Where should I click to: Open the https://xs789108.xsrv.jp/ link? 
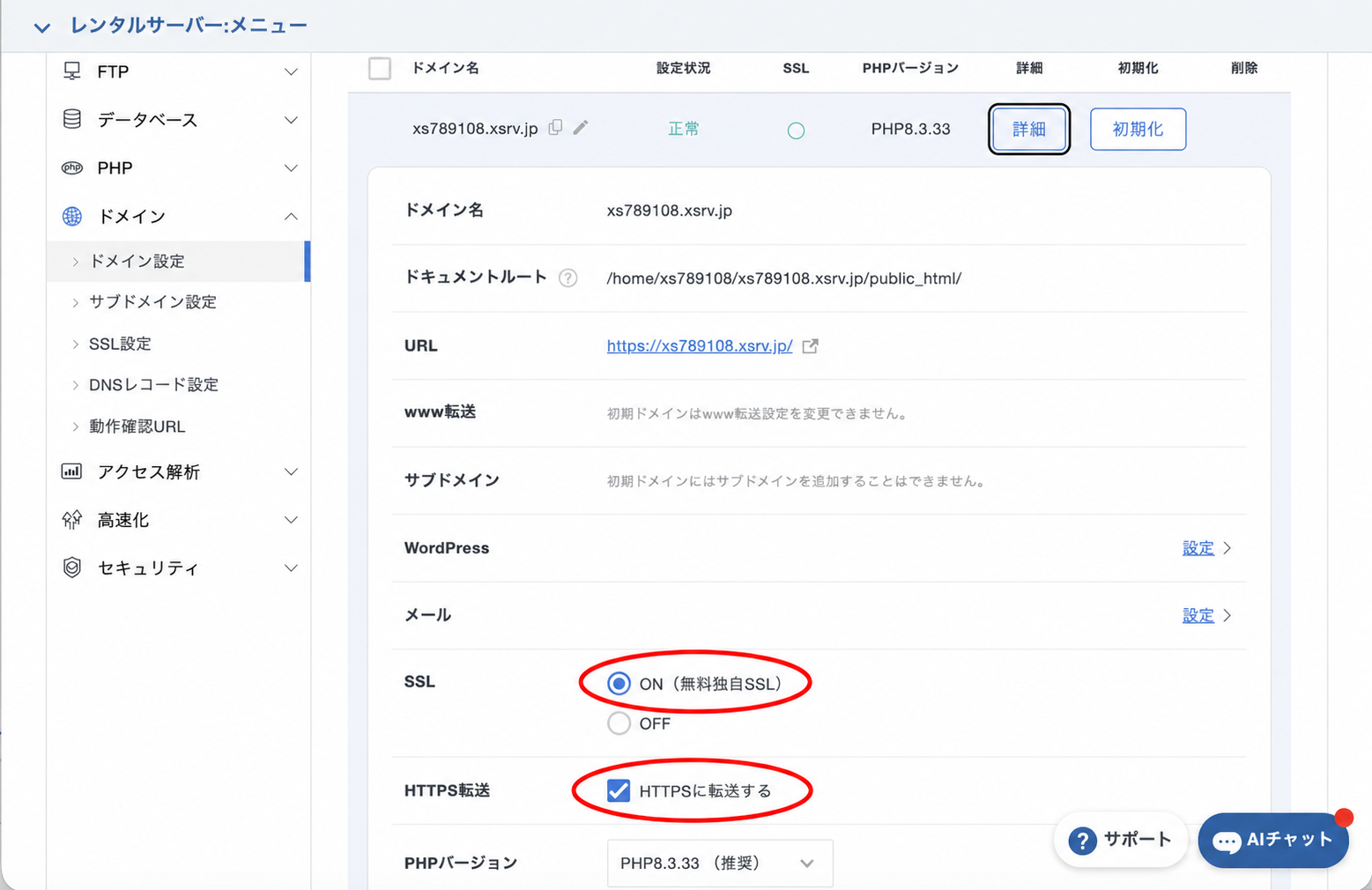tap(700, 346)
